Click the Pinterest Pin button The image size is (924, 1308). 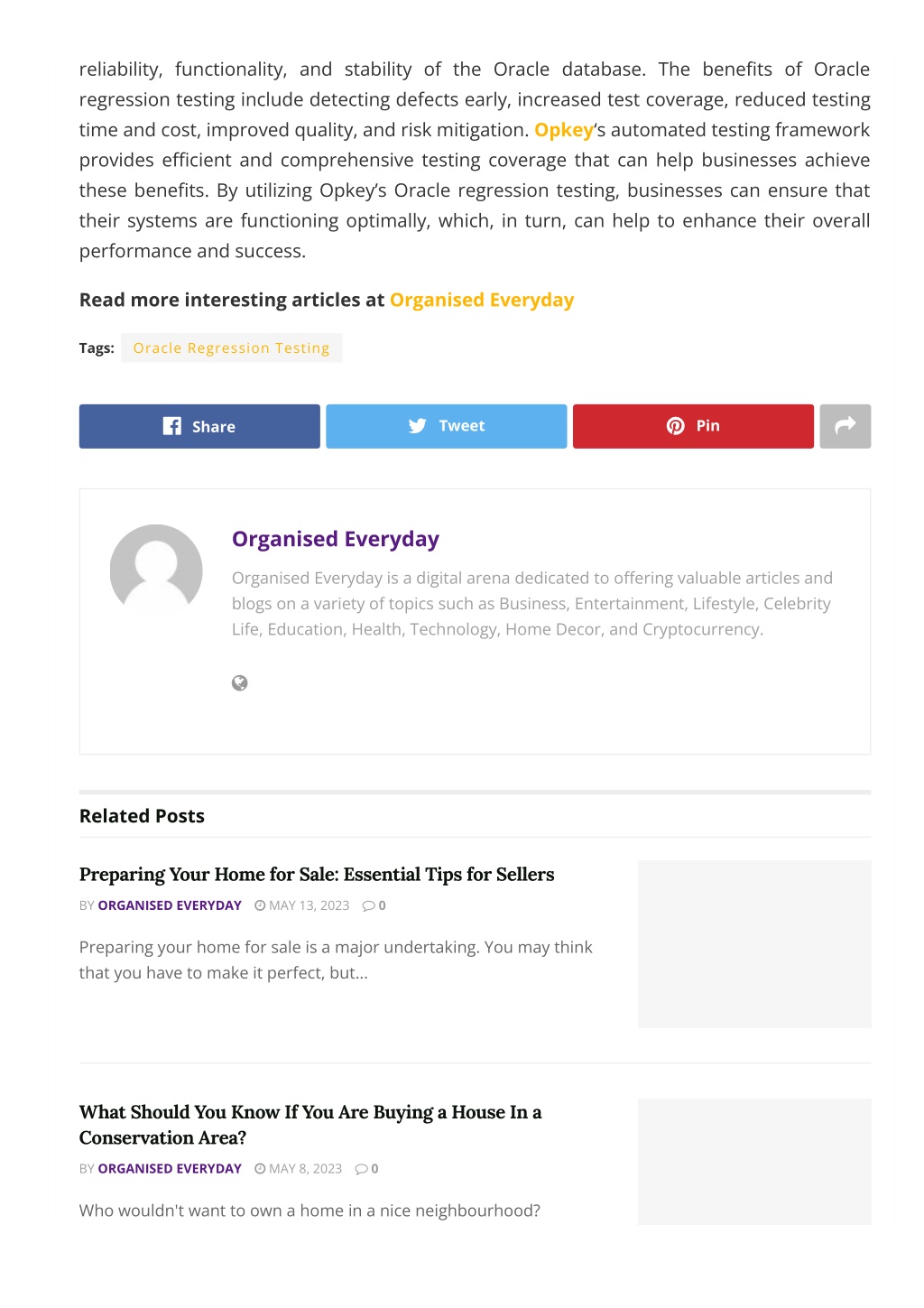click(x=693, y=426)
